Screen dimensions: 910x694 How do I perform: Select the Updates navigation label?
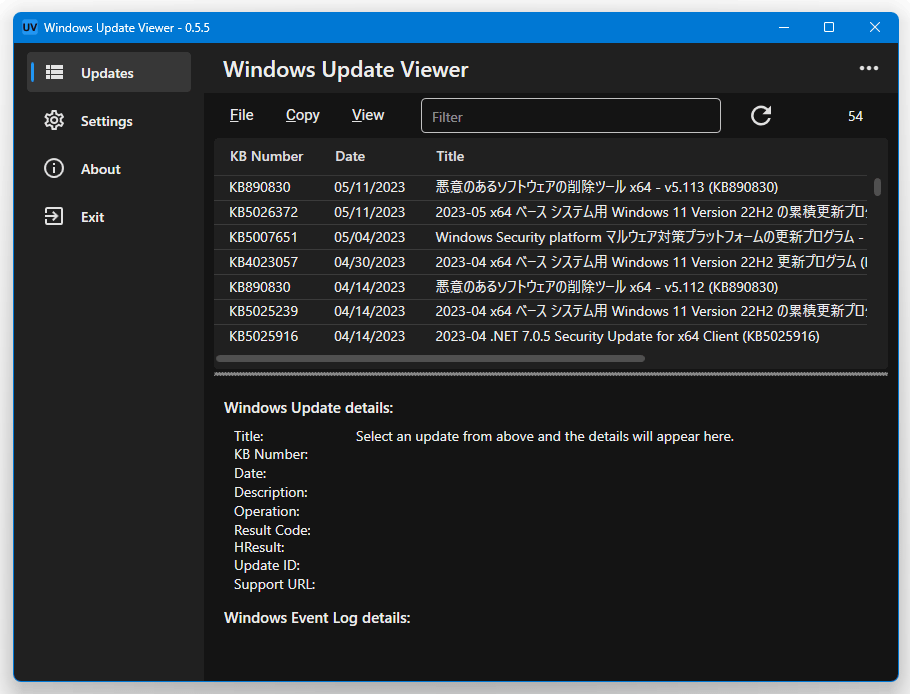coord(107,73)
